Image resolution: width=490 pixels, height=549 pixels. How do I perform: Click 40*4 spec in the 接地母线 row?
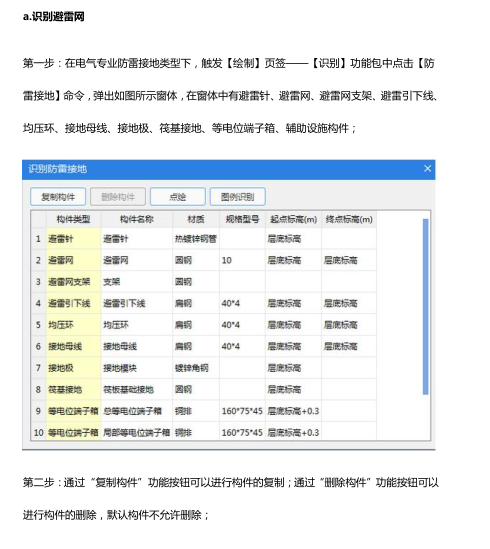242,346
